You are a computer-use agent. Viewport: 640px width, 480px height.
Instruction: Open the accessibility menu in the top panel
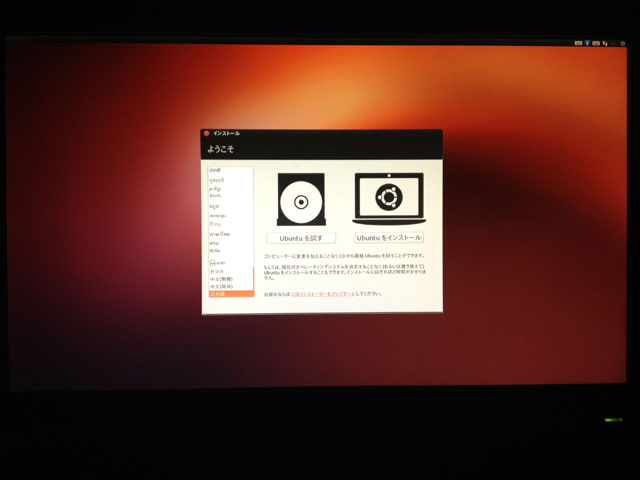tap(587, 43)
